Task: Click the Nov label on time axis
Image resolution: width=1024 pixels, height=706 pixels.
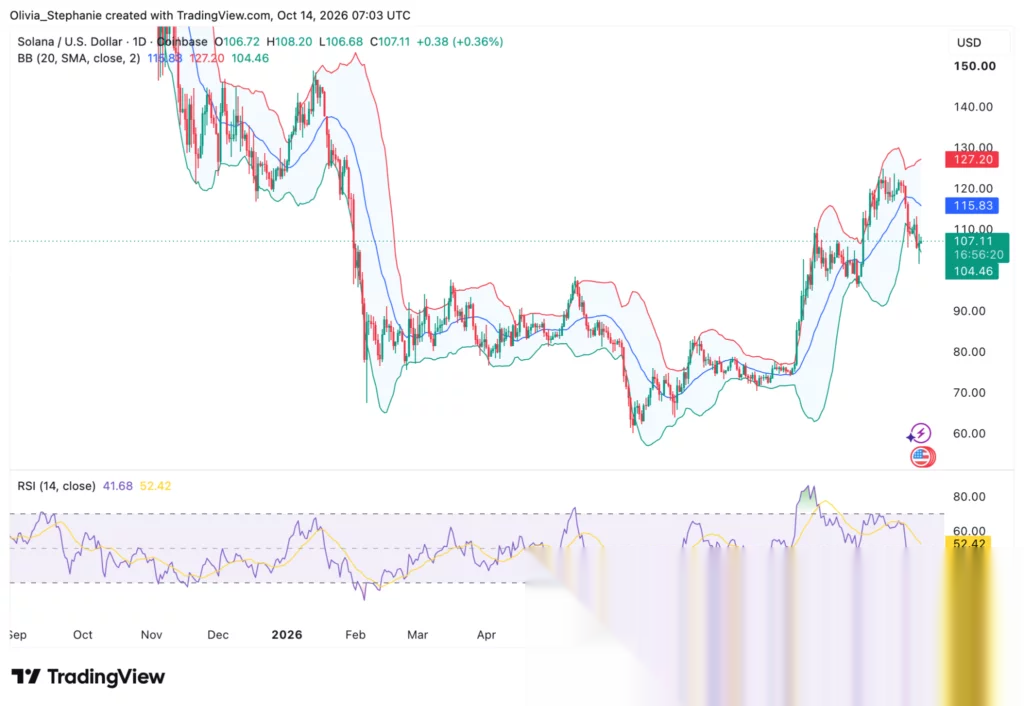Action: click(x=152, y=635)
